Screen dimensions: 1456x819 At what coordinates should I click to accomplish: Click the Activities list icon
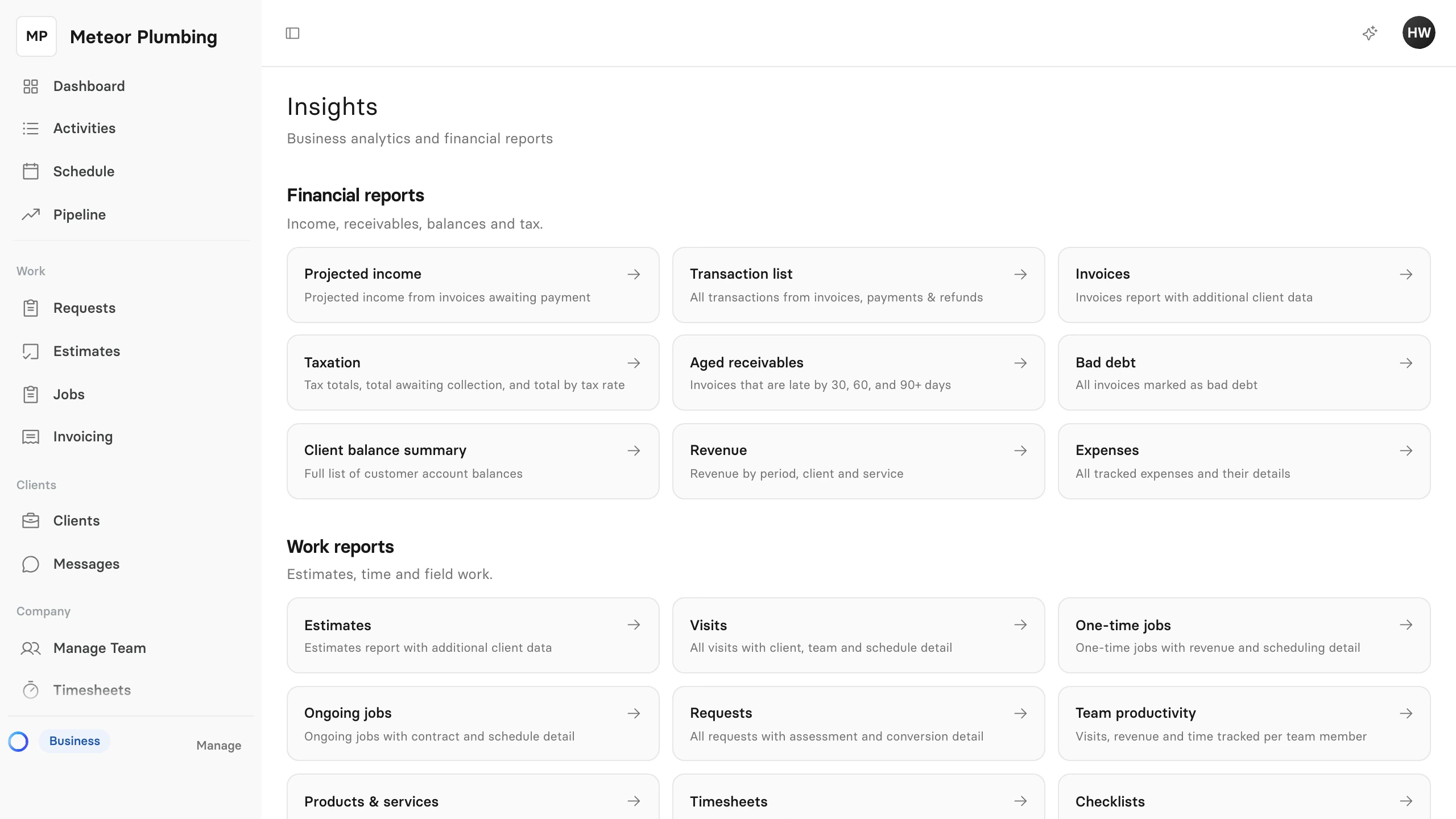coord(30,129)
